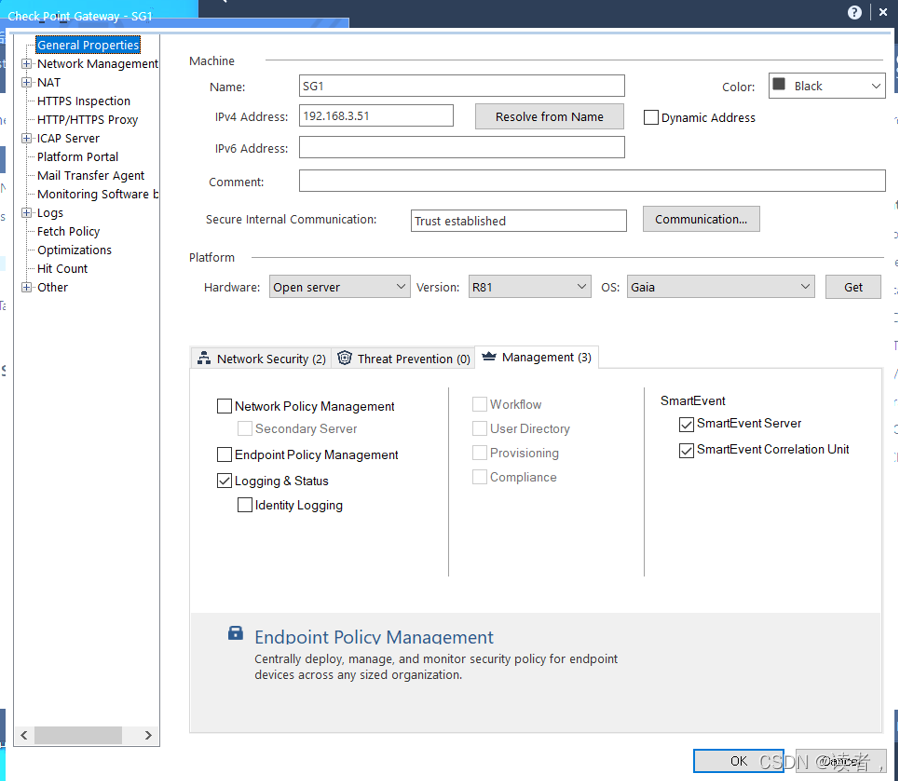The width and height of the screenshot is (898, 781).
Task: Expand the Other tree node
Action: [26, 287]
